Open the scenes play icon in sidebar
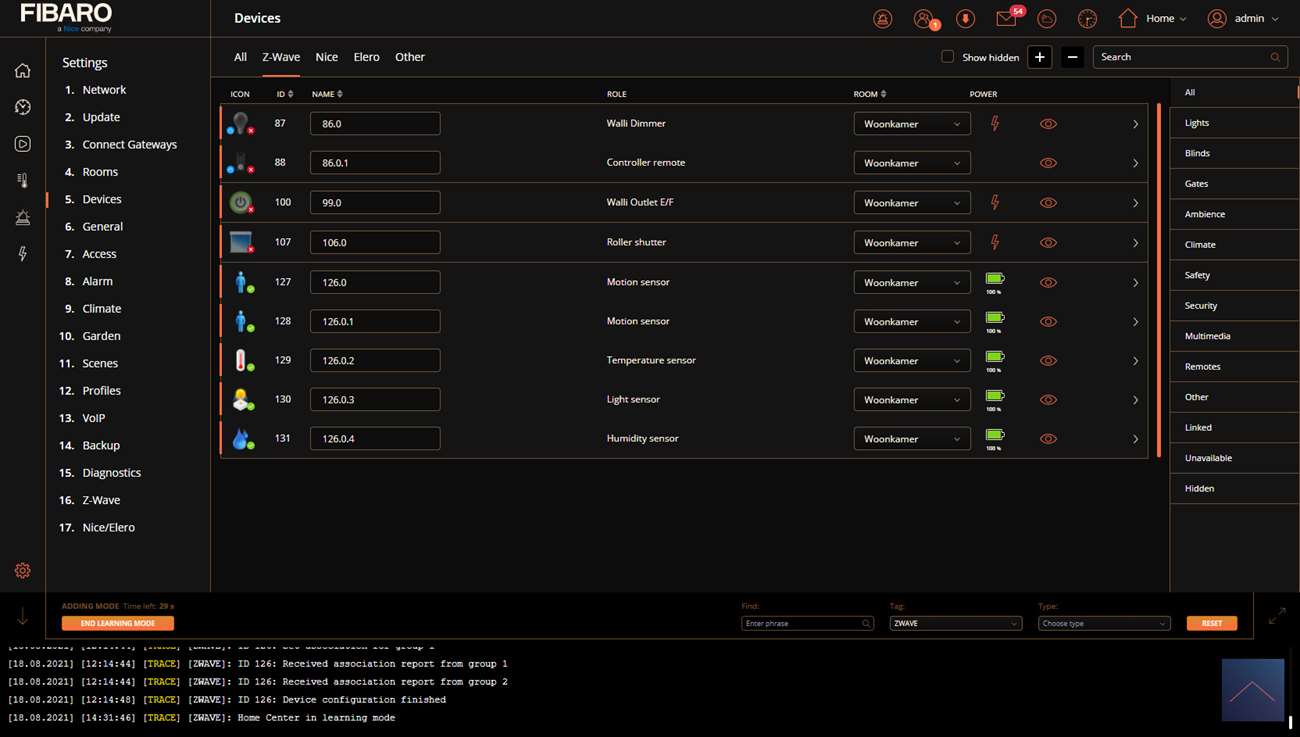 (x=23, y=144)
